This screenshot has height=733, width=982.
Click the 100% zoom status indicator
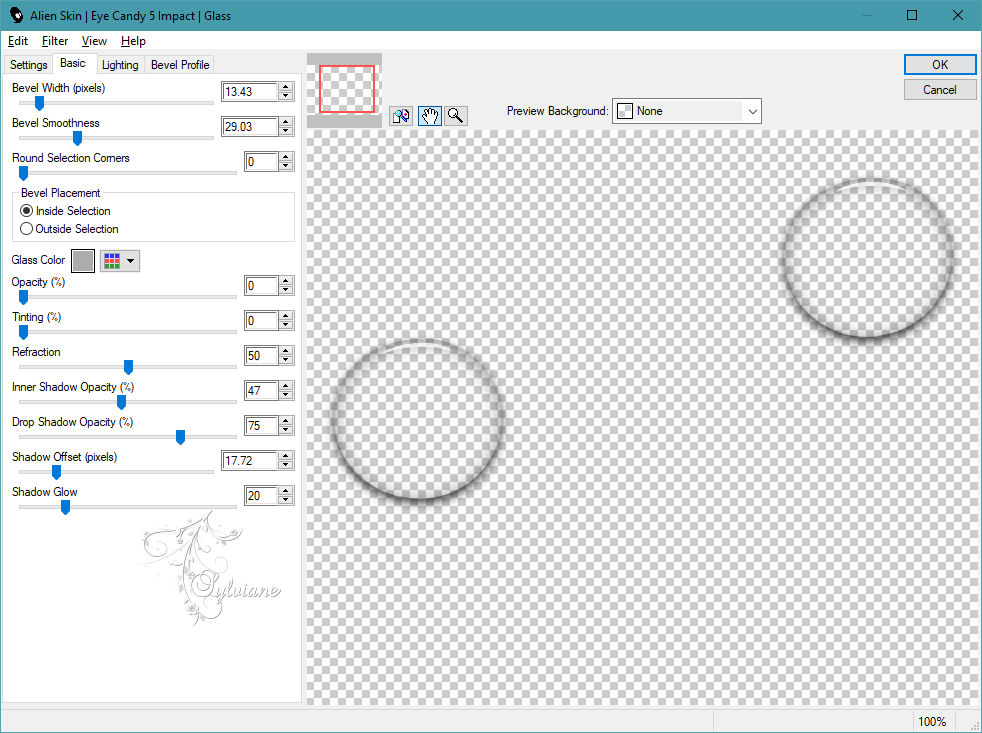tap(932, 722)
